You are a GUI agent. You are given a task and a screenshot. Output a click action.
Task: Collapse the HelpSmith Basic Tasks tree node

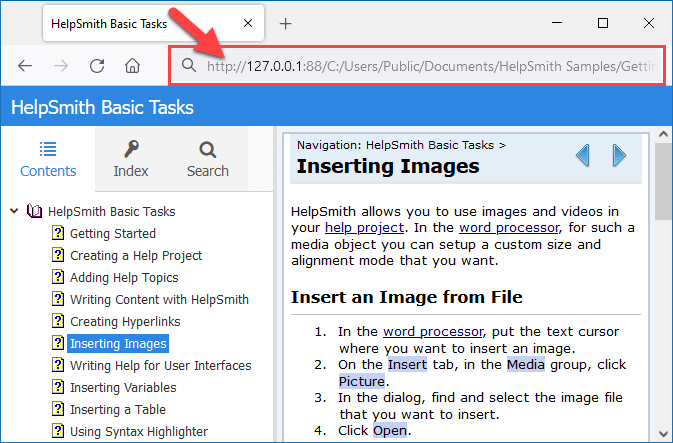click(14, 211)
